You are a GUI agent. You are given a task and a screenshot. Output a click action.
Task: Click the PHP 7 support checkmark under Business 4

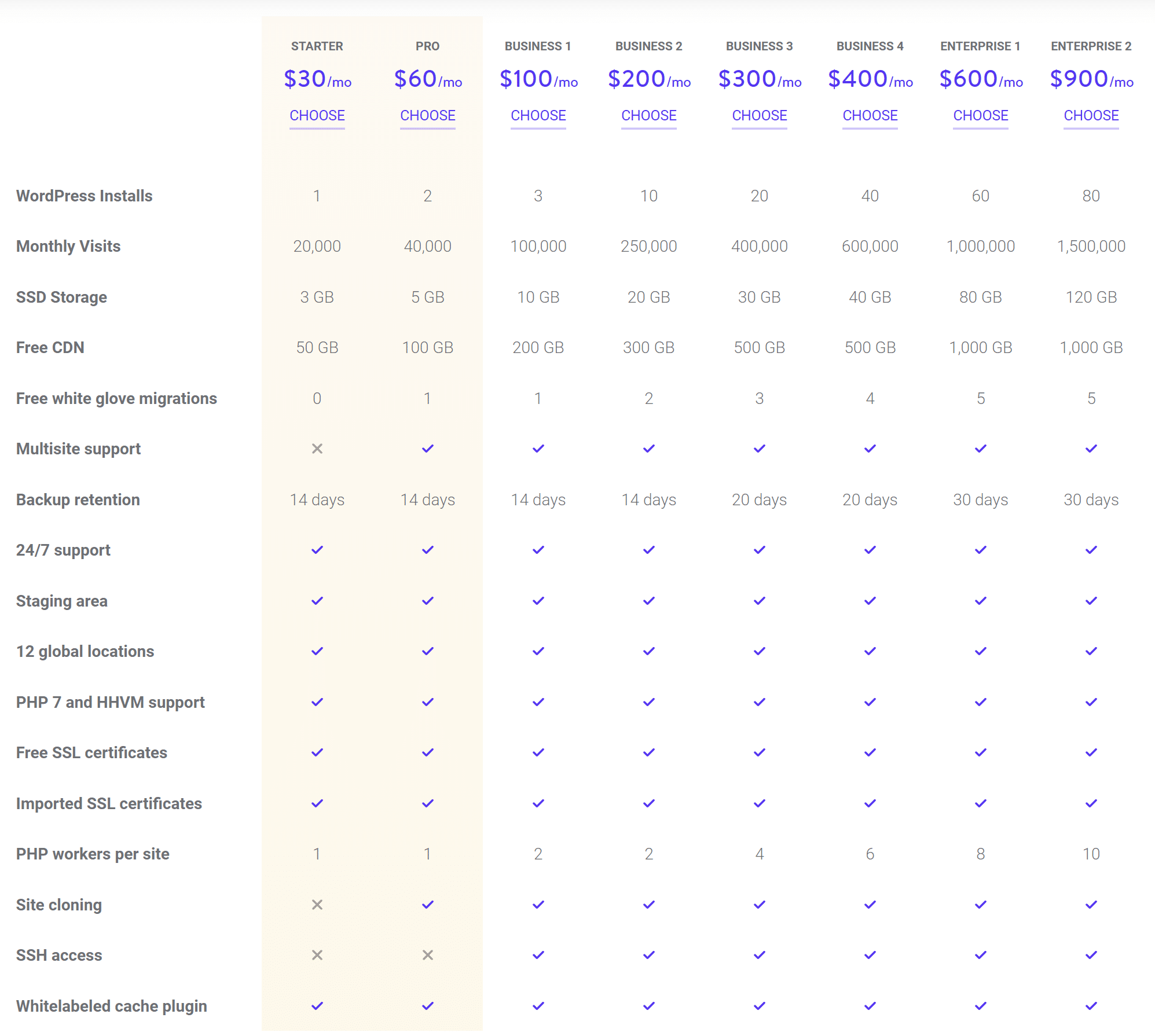(869, 701)
